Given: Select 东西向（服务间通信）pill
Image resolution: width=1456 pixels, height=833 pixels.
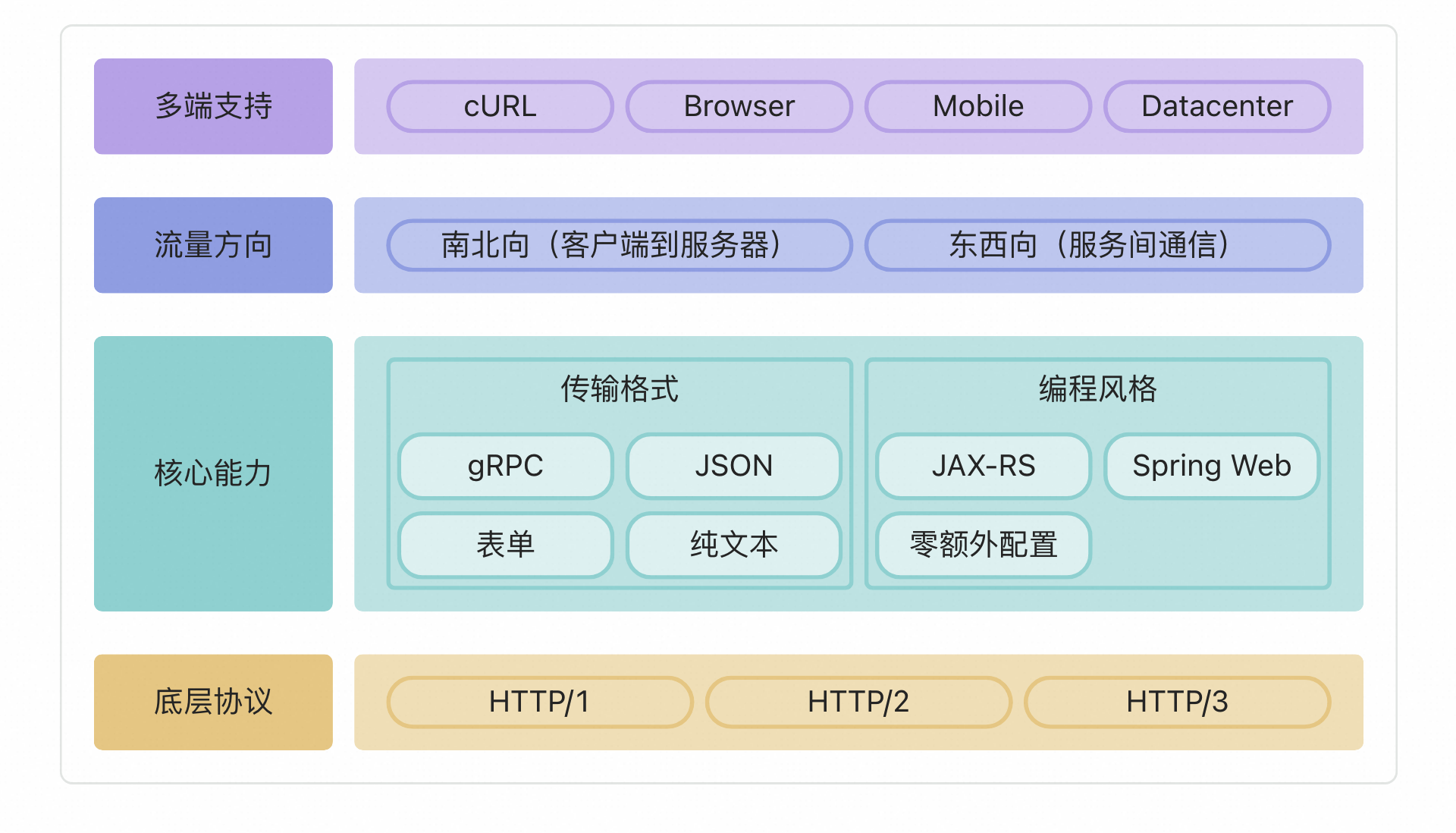Looking at the screenshot, I should coord(1097,245).
